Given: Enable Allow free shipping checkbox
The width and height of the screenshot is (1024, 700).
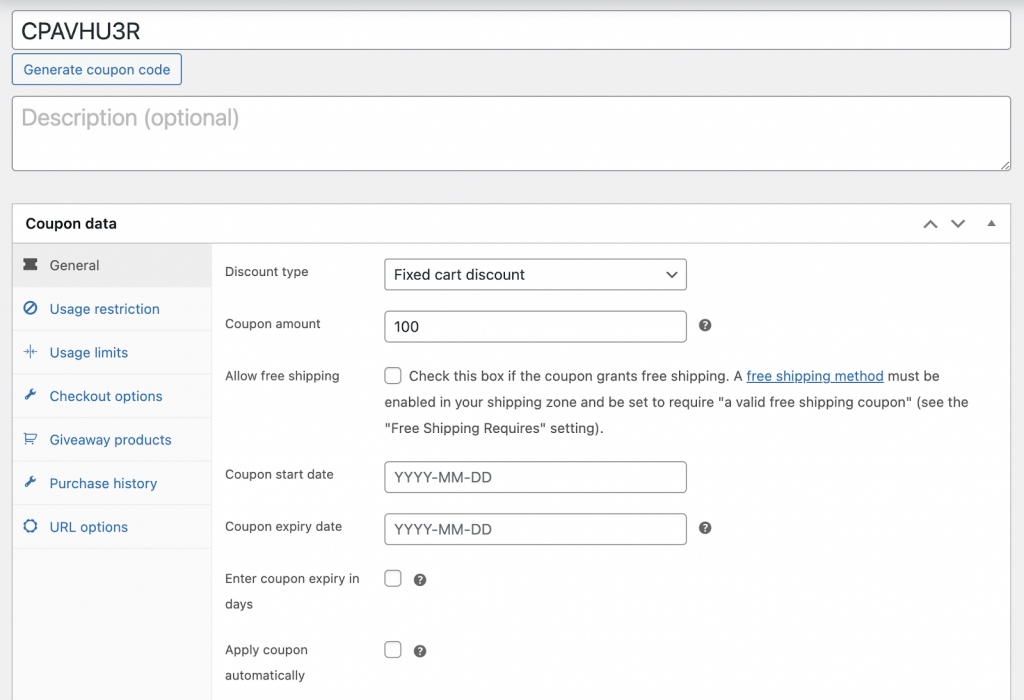Looking at the screenshot, I should pyautogui.click(x=392, y=375).
